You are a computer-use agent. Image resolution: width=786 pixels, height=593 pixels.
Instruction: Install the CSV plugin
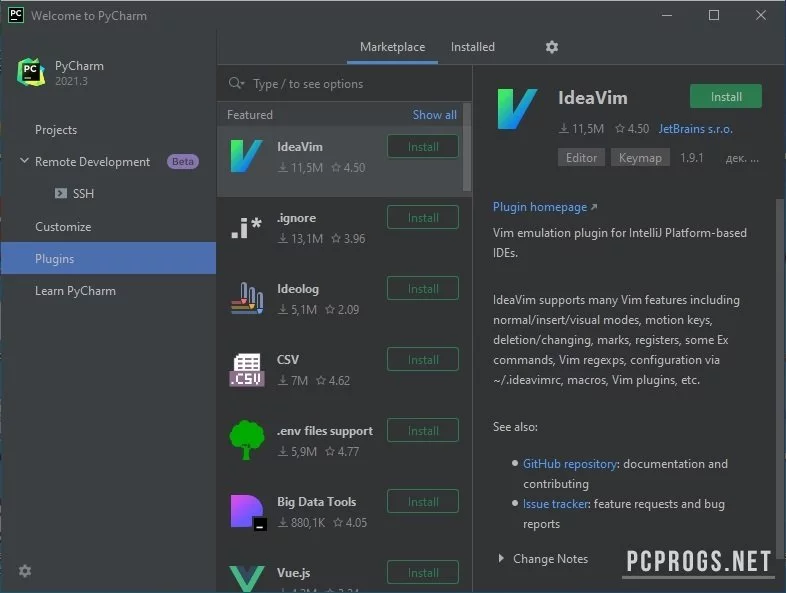(x=423, y=360)
